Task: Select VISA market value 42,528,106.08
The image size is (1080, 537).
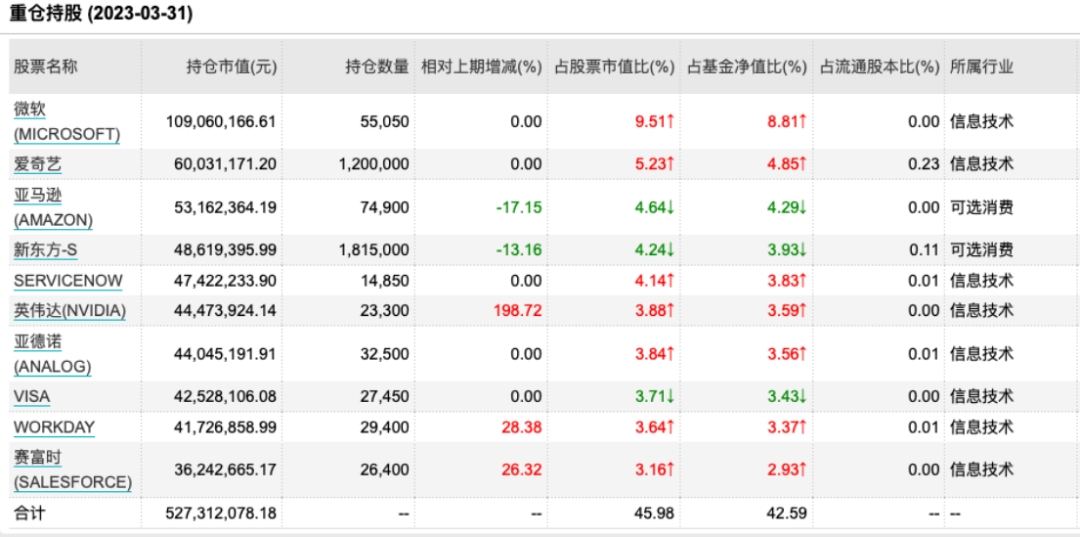Action: pyautogui.click(x=226, y=397)
